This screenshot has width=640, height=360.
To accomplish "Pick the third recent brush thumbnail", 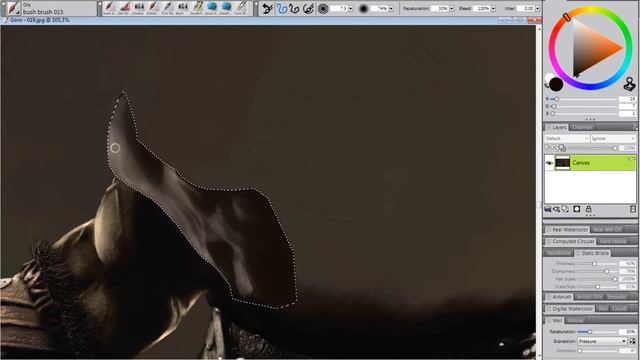I will tap(139, 7).
